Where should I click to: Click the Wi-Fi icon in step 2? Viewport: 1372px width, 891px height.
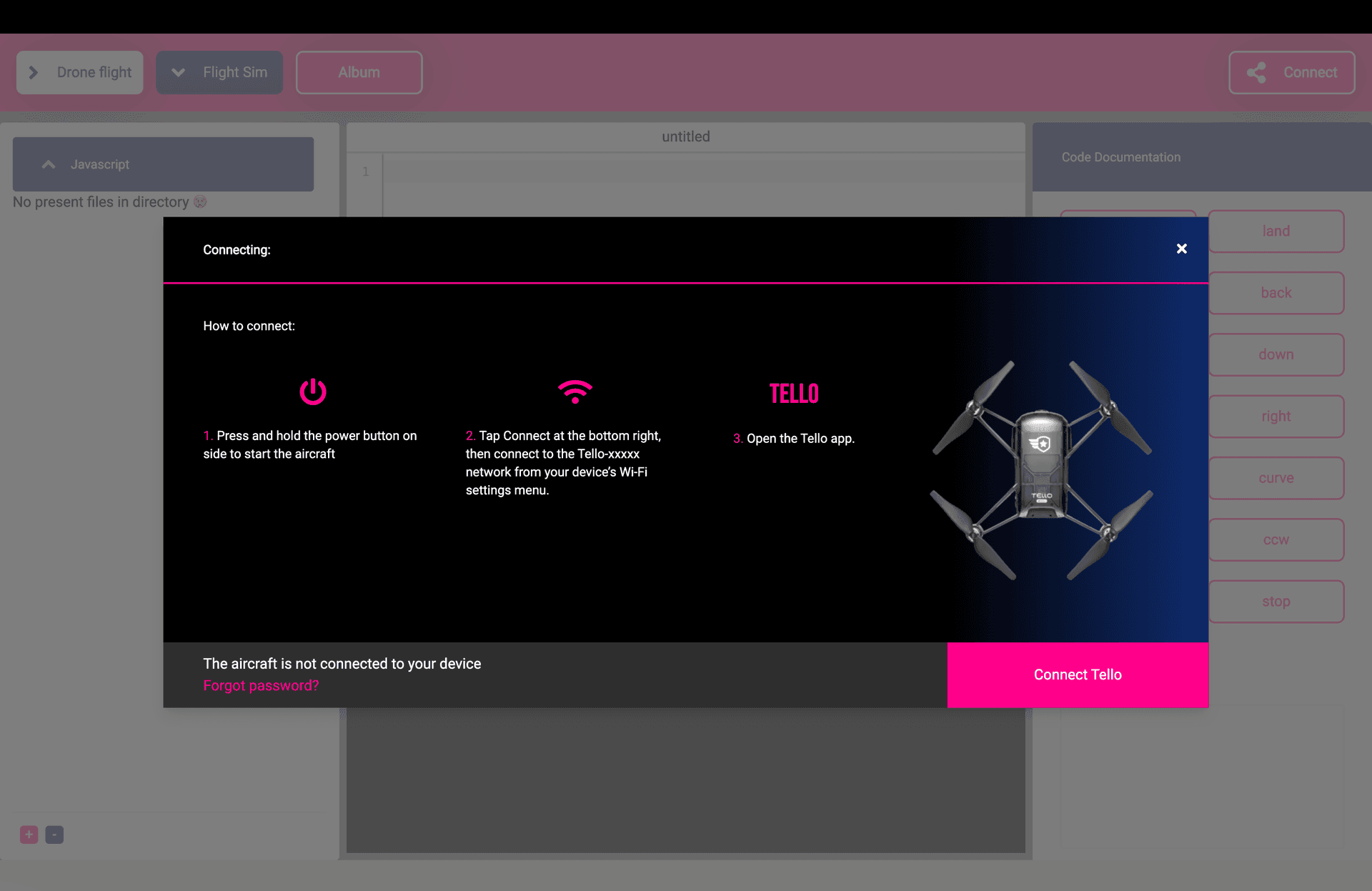coord(575,392)
